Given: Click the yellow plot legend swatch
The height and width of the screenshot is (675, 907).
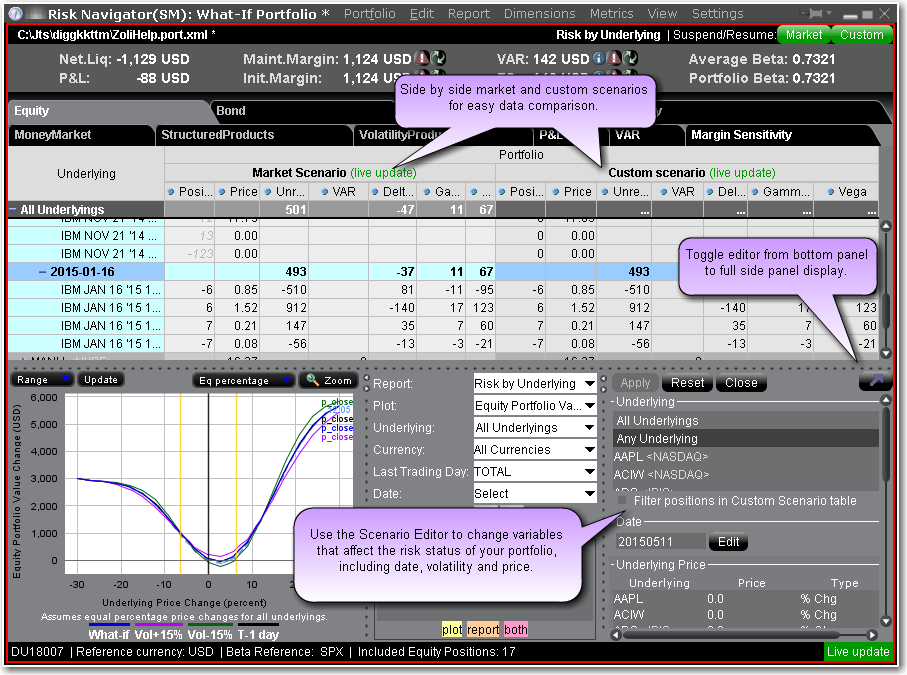Looking at the screenshot, I should coord(452,630).
